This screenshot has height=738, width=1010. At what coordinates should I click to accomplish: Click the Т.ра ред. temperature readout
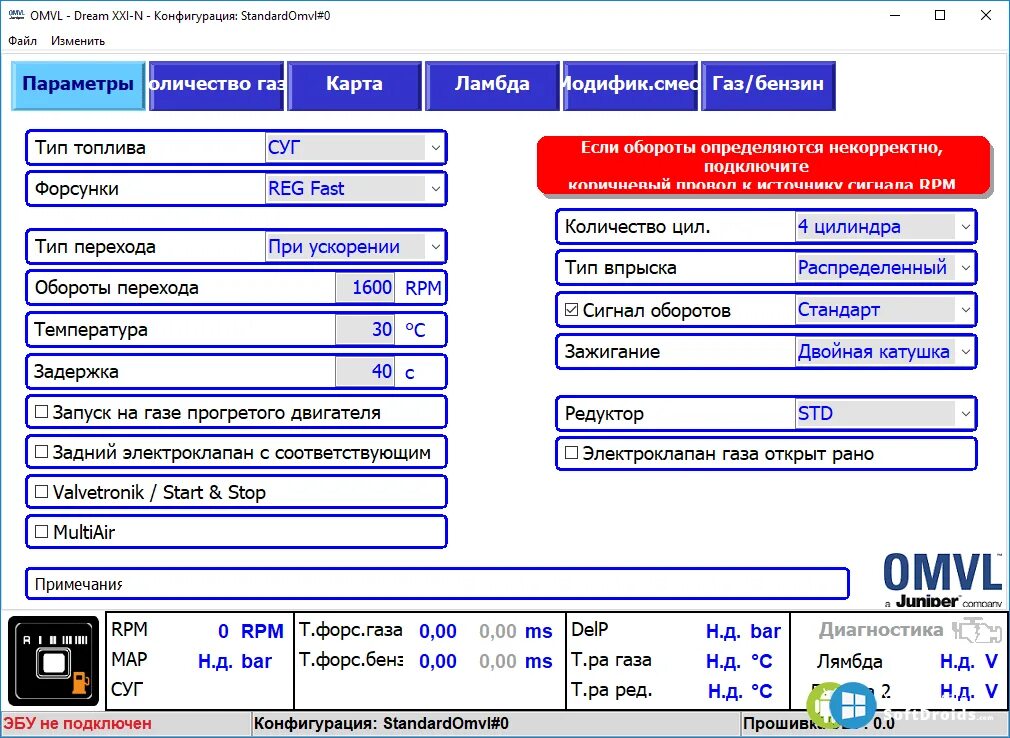click(739, 690)
